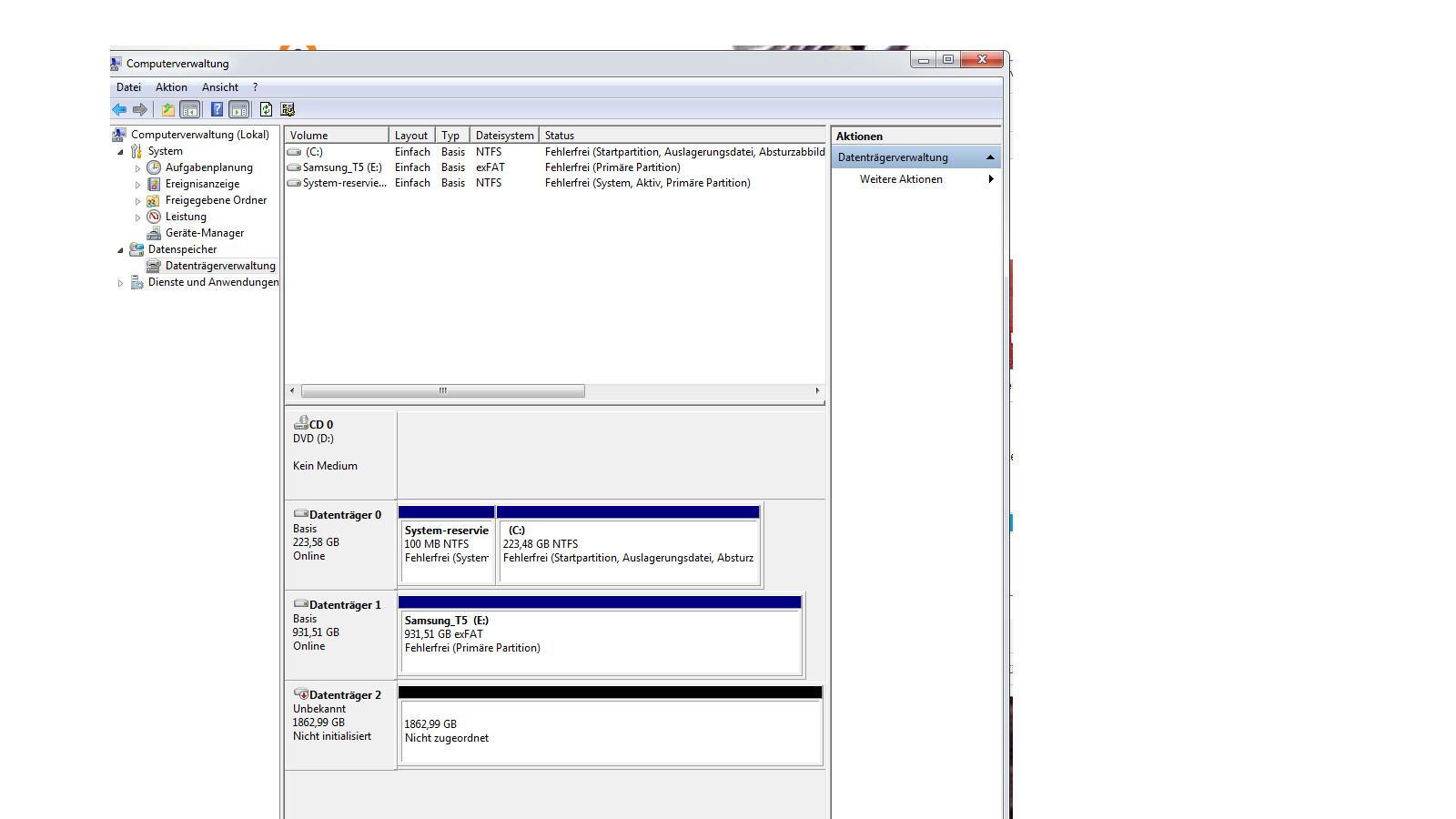Viewport: 1456px width, 819px height.
Task: Click the drive icon of (C:) volume row
Action: [294, 152]
